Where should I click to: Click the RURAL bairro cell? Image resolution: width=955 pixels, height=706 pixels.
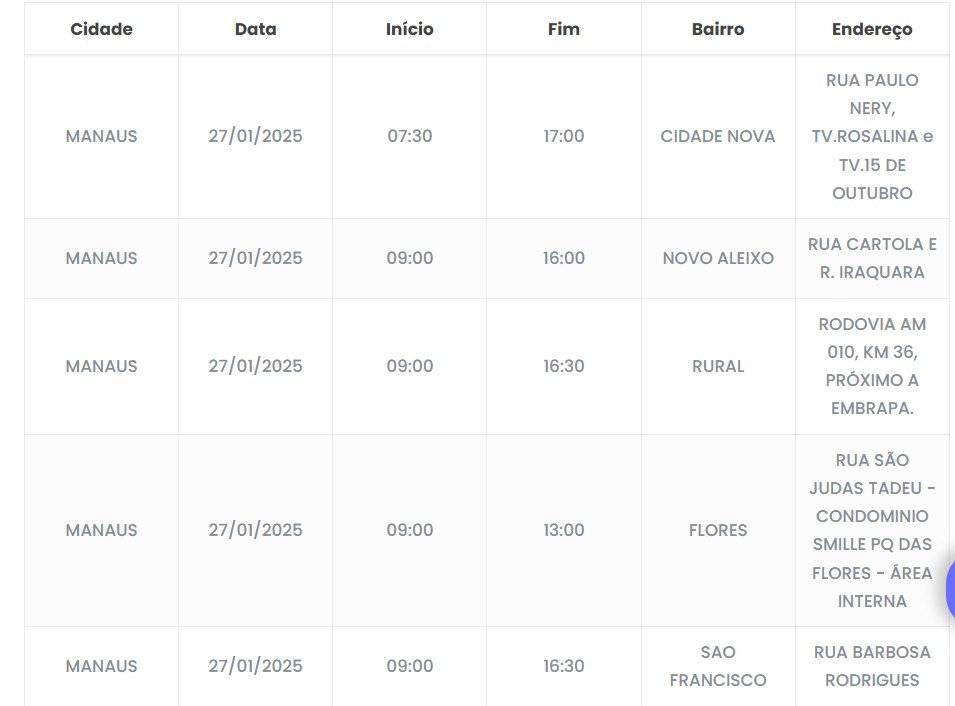[718, 366]
